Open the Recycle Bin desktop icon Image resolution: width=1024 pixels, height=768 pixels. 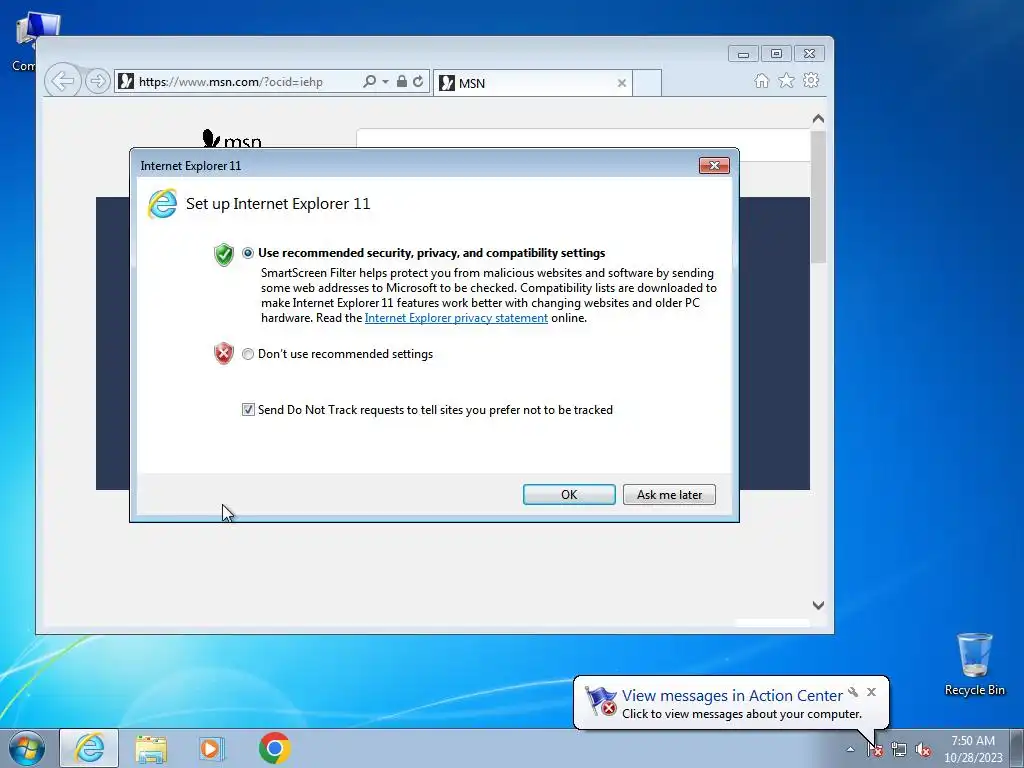[974, 664]
